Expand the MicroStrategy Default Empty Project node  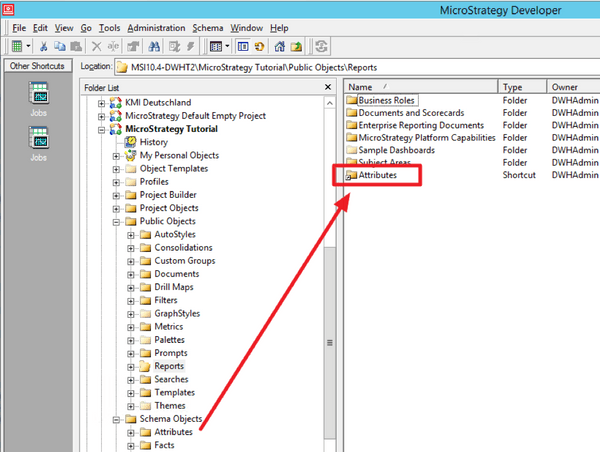101,116
